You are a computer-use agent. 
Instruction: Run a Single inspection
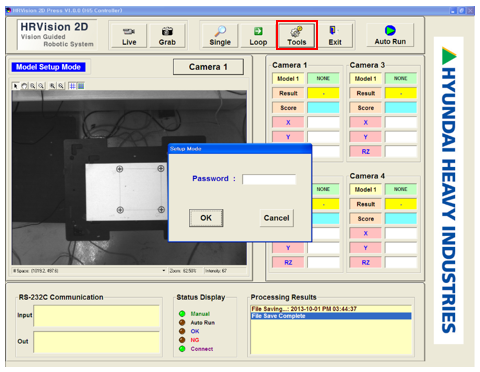(220, 36)
